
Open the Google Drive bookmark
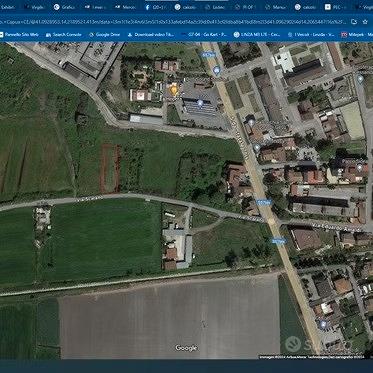(104, 34)
